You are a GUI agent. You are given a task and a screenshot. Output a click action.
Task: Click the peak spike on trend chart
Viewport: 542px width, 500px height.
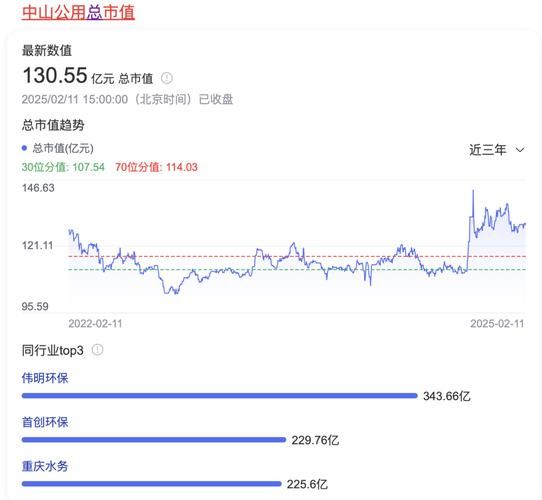(x=473, y=191)
